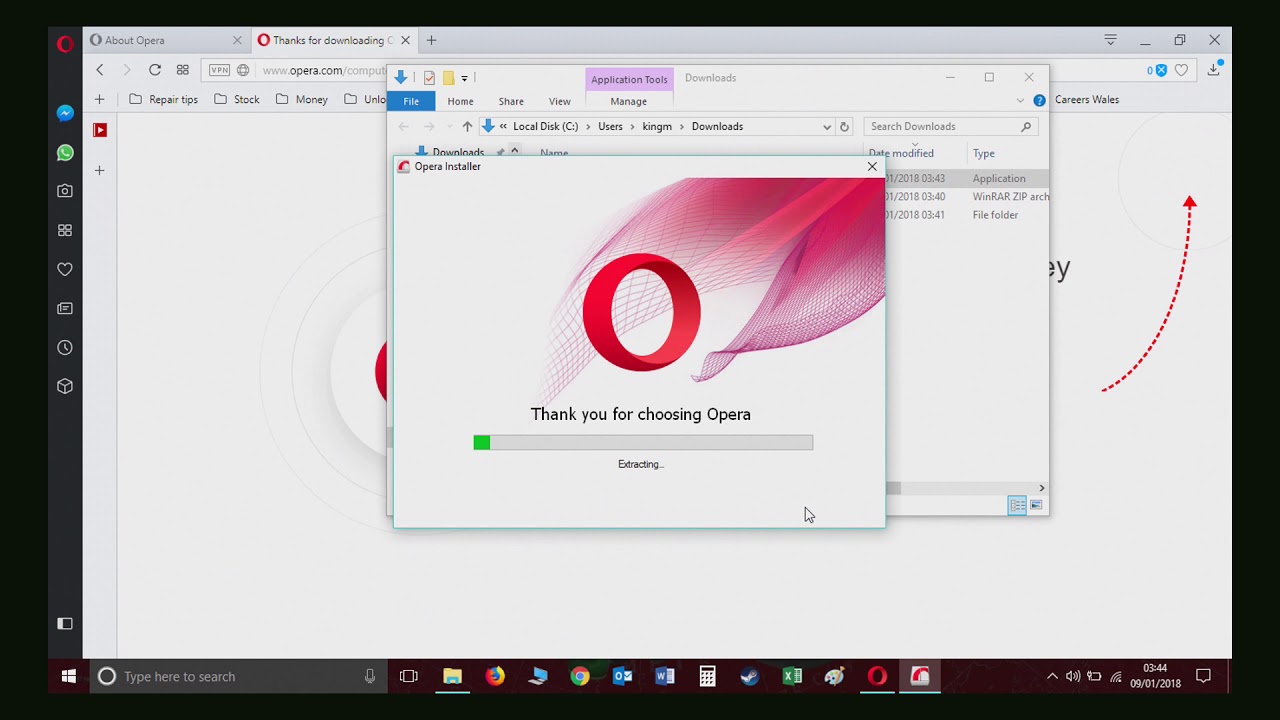Image resolution: width=1280 pixels, height=720 pixels.
Task: Click the Properties quick access icon in Explorer
Action: click(x=429, y=78)
